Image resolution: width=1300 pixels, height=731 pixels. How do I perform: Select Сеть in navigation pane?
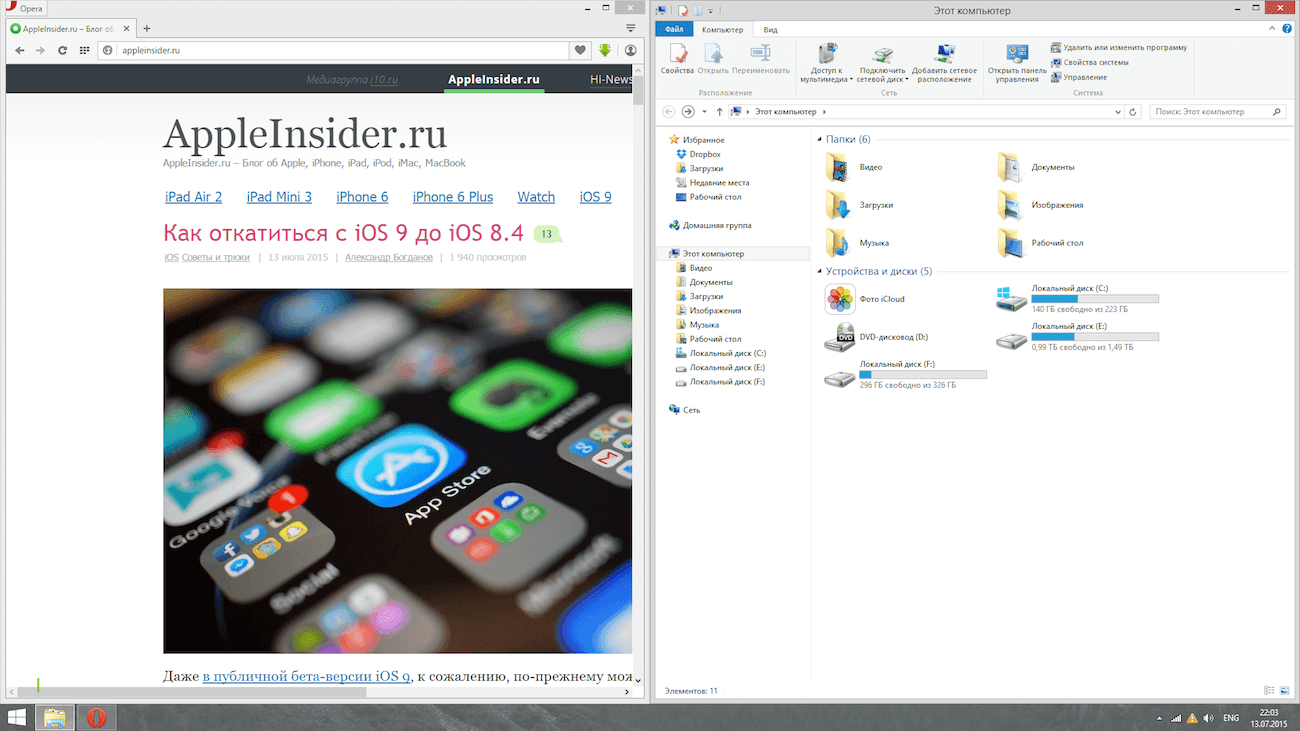point(684,410)
